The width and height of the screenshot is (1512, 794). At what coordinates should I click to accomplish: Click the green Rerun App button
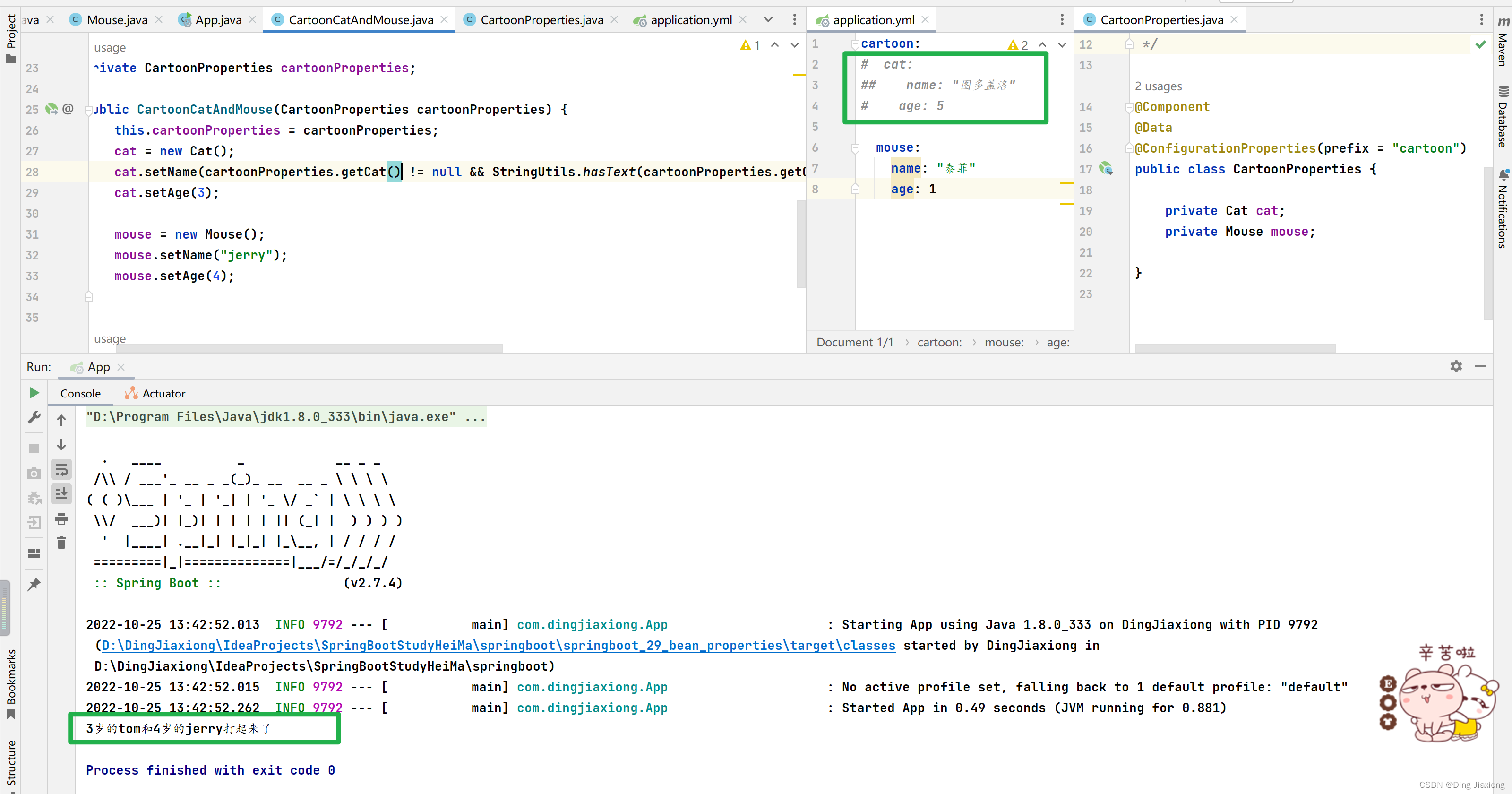coord(34,393)
